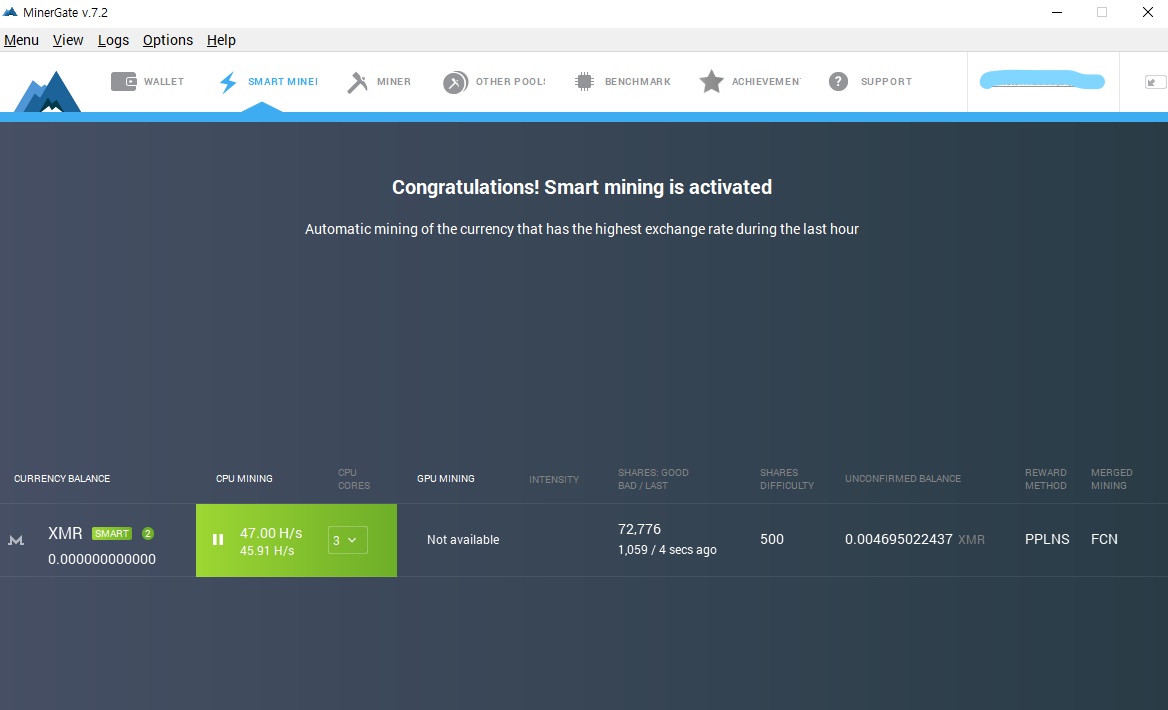The height and width of the screenshot is (710, 1168).
Task: Click the GPU 'Not available' text
Action: [463, 539]
